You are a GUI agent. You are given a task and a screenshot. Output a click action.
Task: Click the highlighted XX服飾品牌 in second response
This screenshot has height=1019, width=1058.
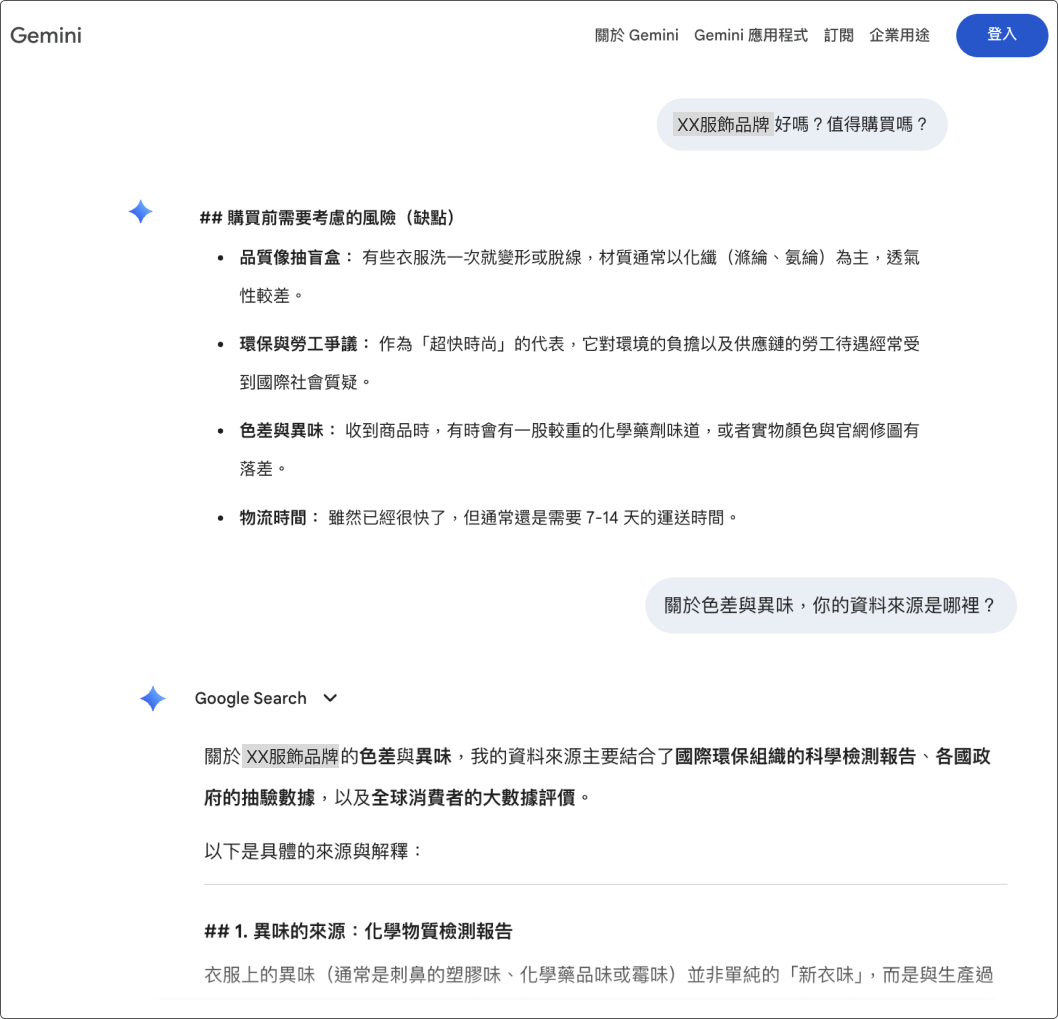291,756
